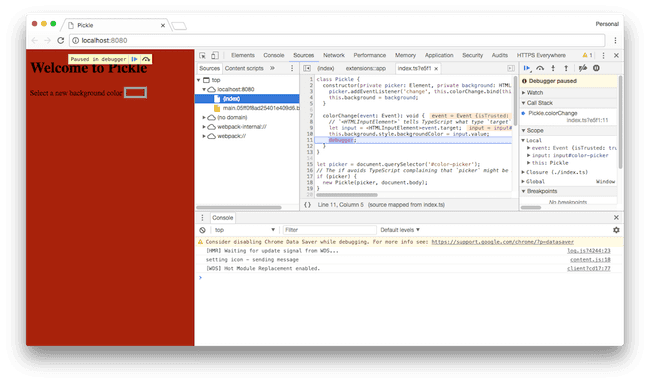The height and width of the screenshot is (383, 650).
Task: Open the datasaver support link
Action: click(x=502, y=242)
